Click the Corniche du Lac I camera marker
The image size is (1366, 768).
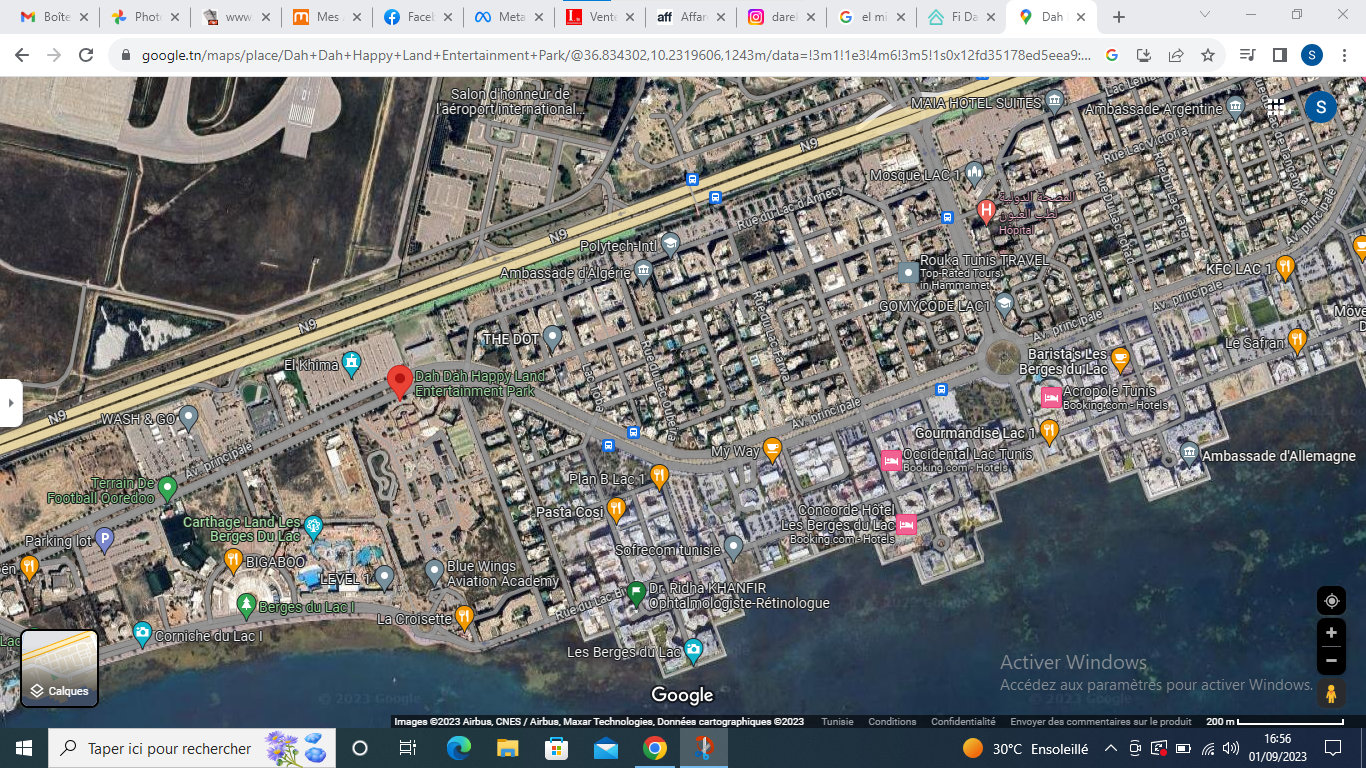142,633
